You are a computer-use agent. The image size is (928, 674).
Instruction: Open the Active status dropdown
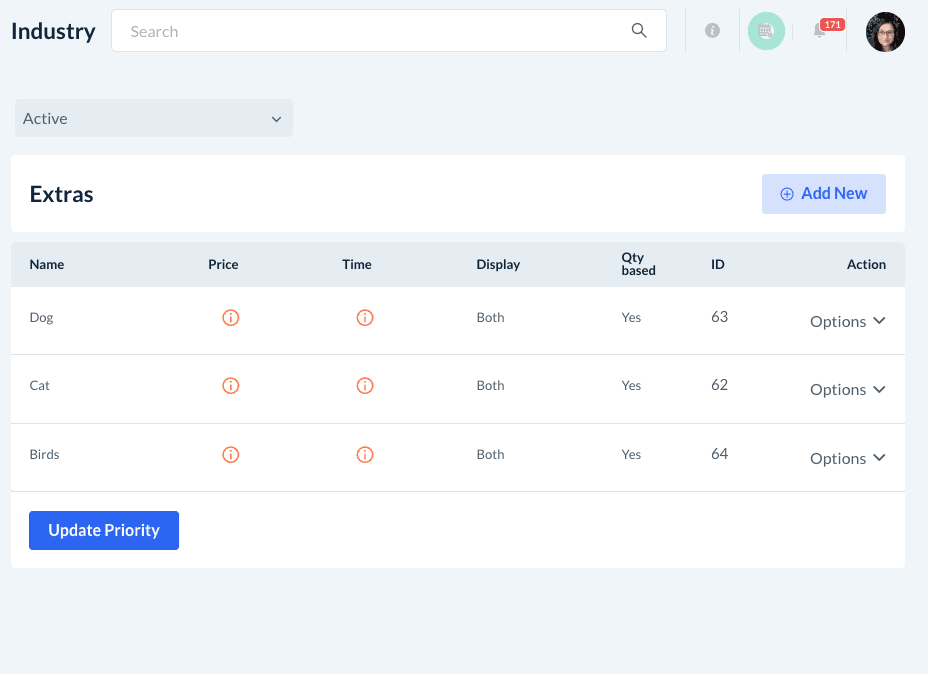click(154, 118)
